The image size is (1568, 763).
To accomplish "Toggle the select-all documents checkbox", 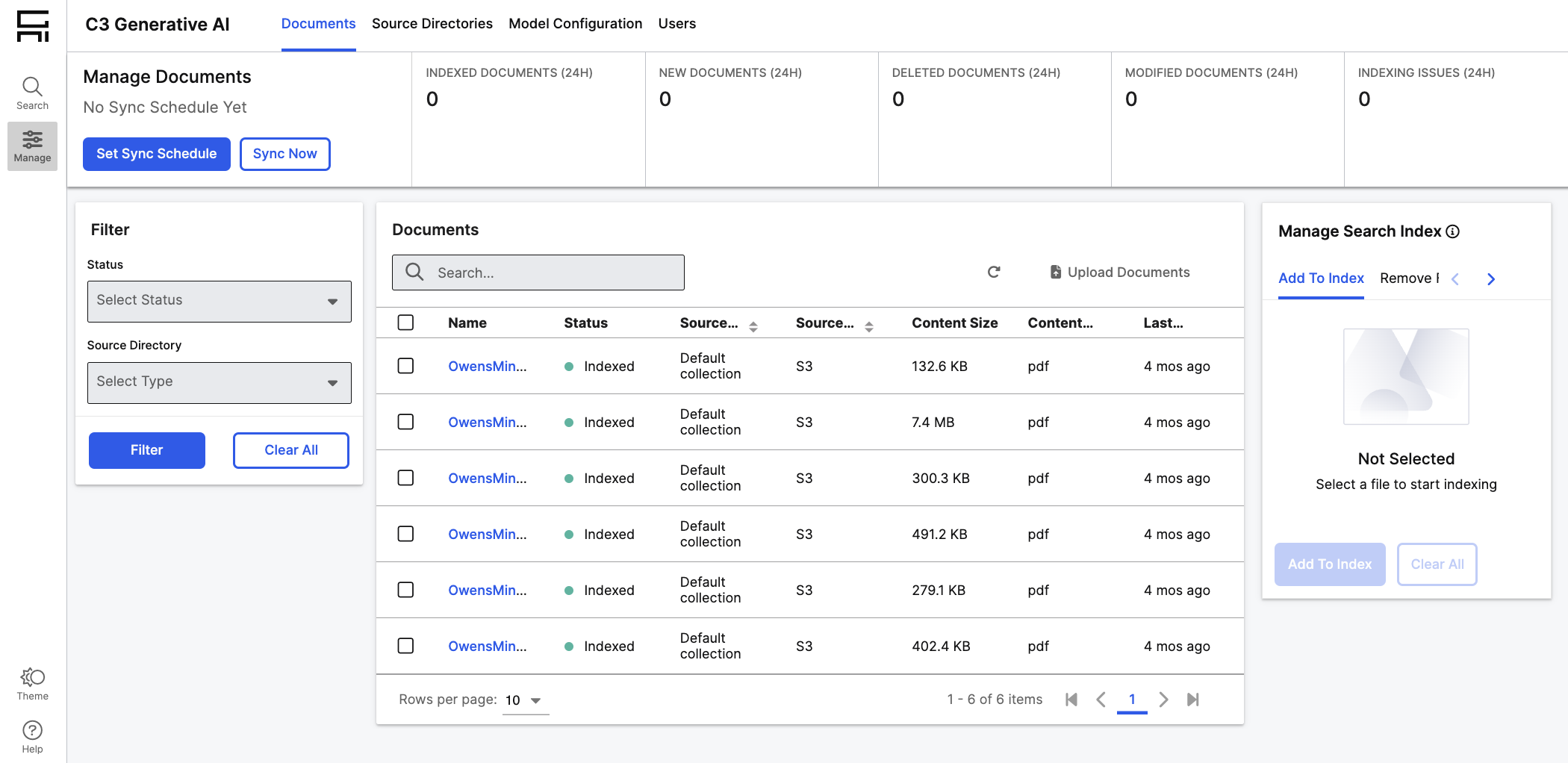I will 405,323.
